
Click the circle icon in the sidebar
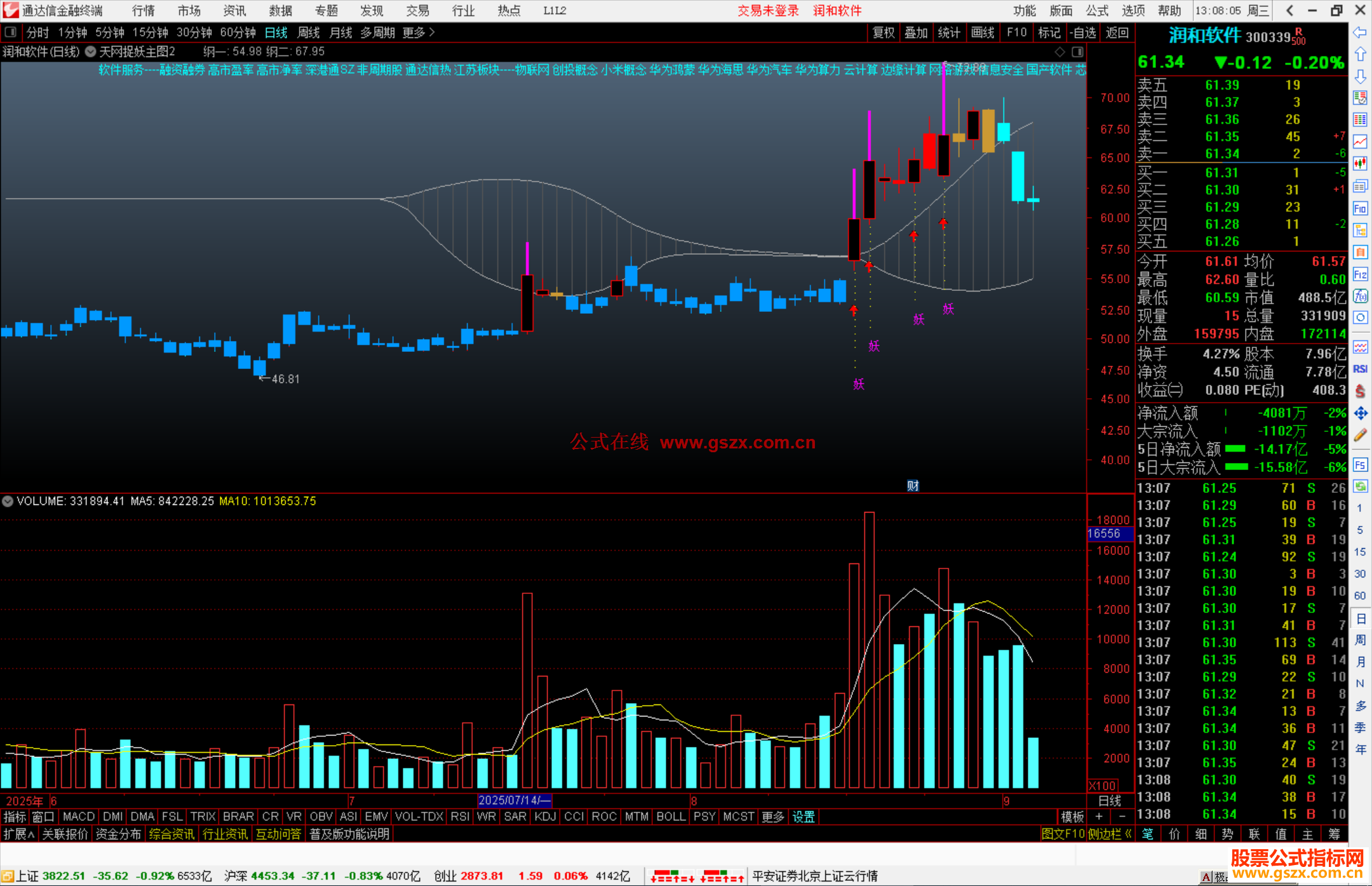(x=1360, y=318)
